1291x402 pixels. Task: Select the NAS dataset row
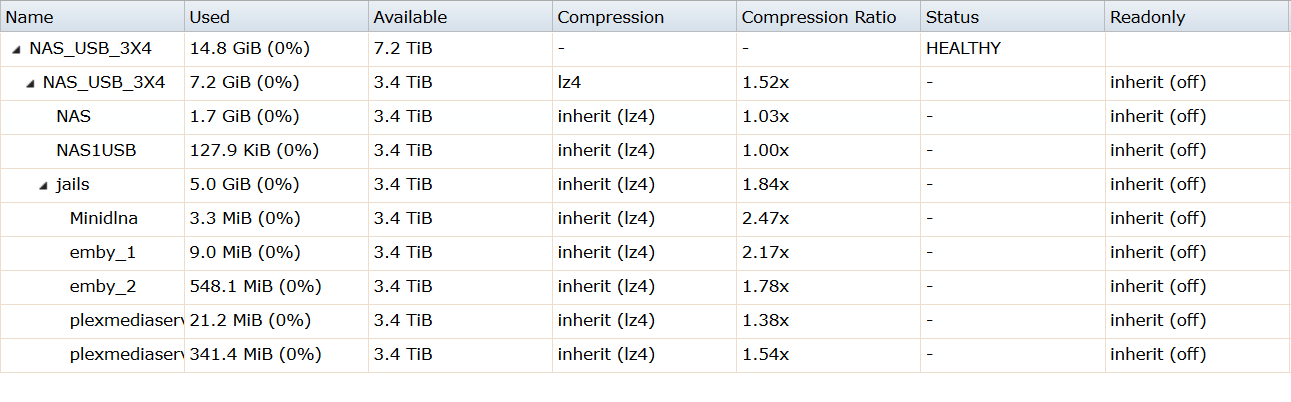[73, 116]
